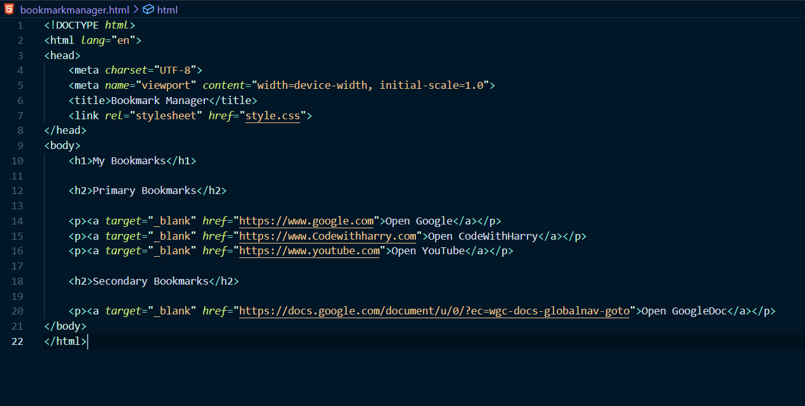The image size is (805, 406).
Task: Click the closing </body> tag
Action: click(x=65, y=326)
